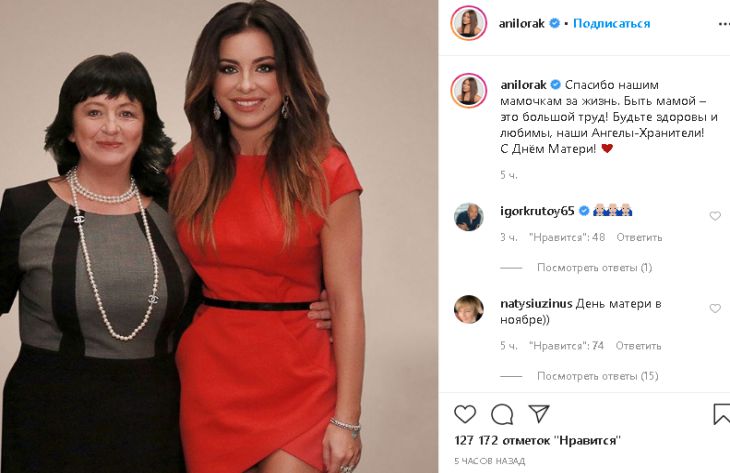Open the more options dots in header
The height and width of the screenshot is (473, 730).
click(x=723, y=24)
